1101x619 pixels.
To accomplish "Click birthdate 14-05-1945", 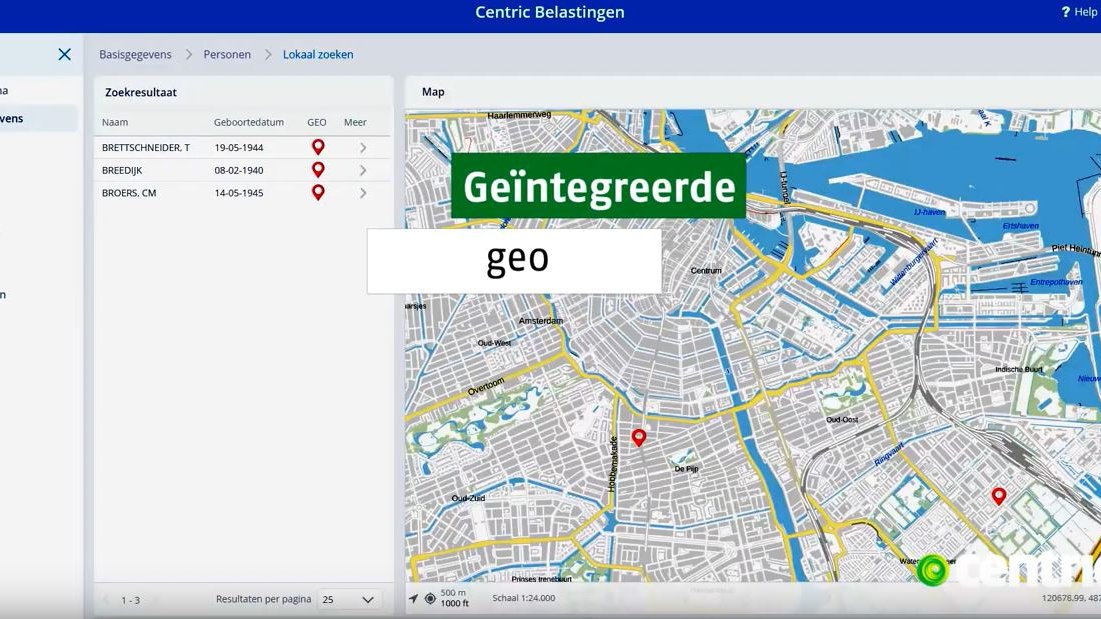I will [239, 192].
